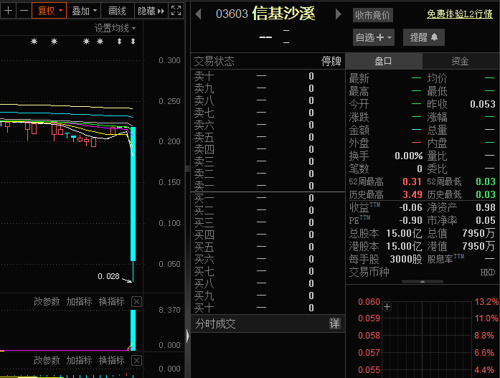Expand the left-side panel splitter arrow
500x378 pixels.
[x=187, y=336]
